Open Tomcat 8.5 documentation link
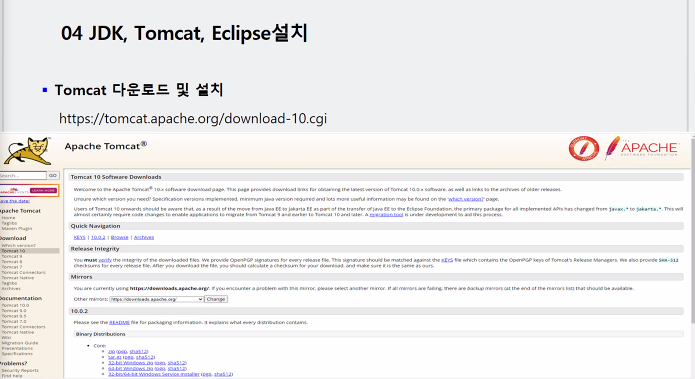The width and height of the screenshot is (695, 379). click(14, 316)
